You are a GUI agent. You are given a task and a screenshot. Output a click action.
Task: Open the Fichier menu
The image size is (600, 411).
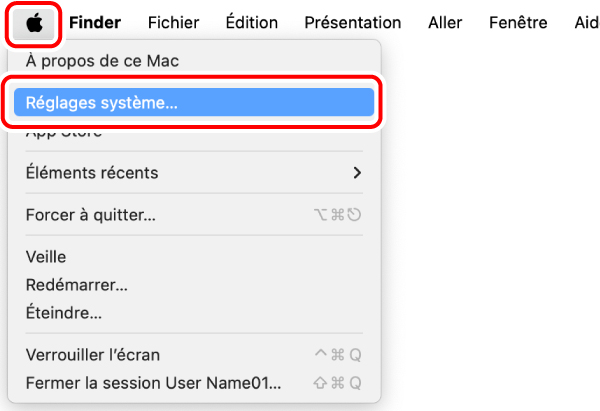click(173, 22)
